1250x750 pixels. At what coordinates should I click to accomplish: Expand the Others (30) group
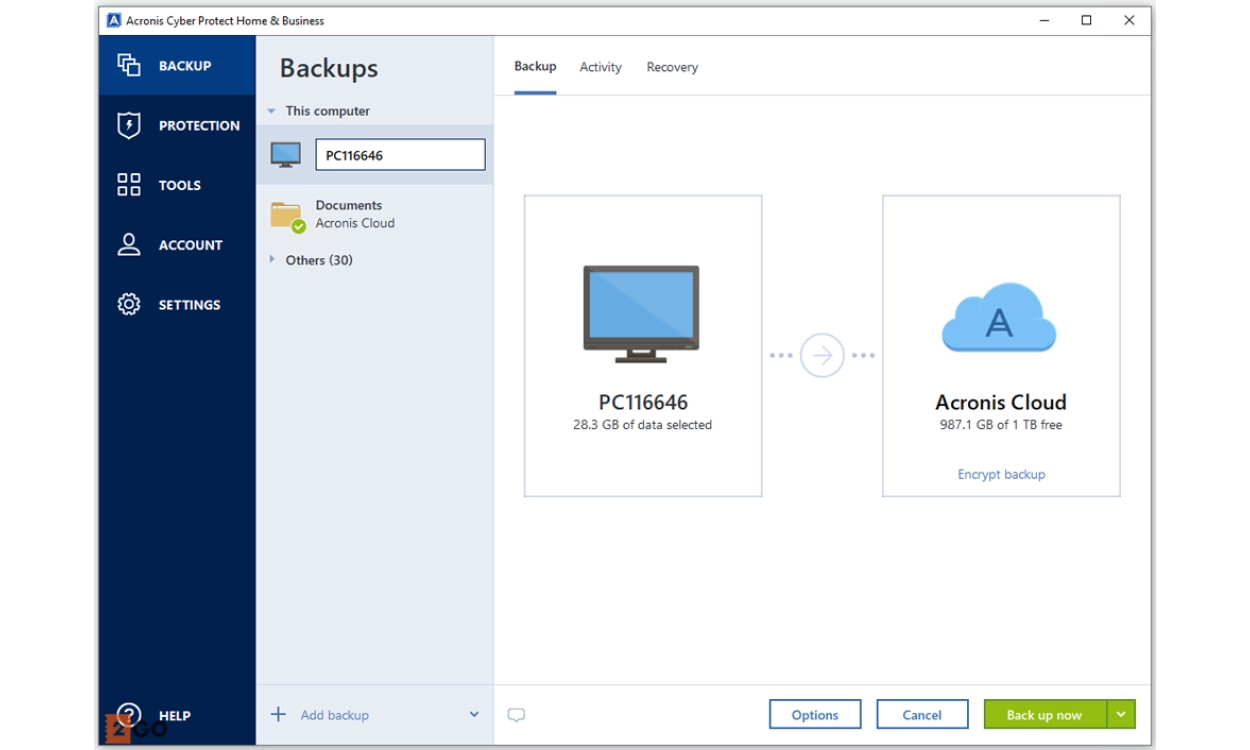(272, 260)
